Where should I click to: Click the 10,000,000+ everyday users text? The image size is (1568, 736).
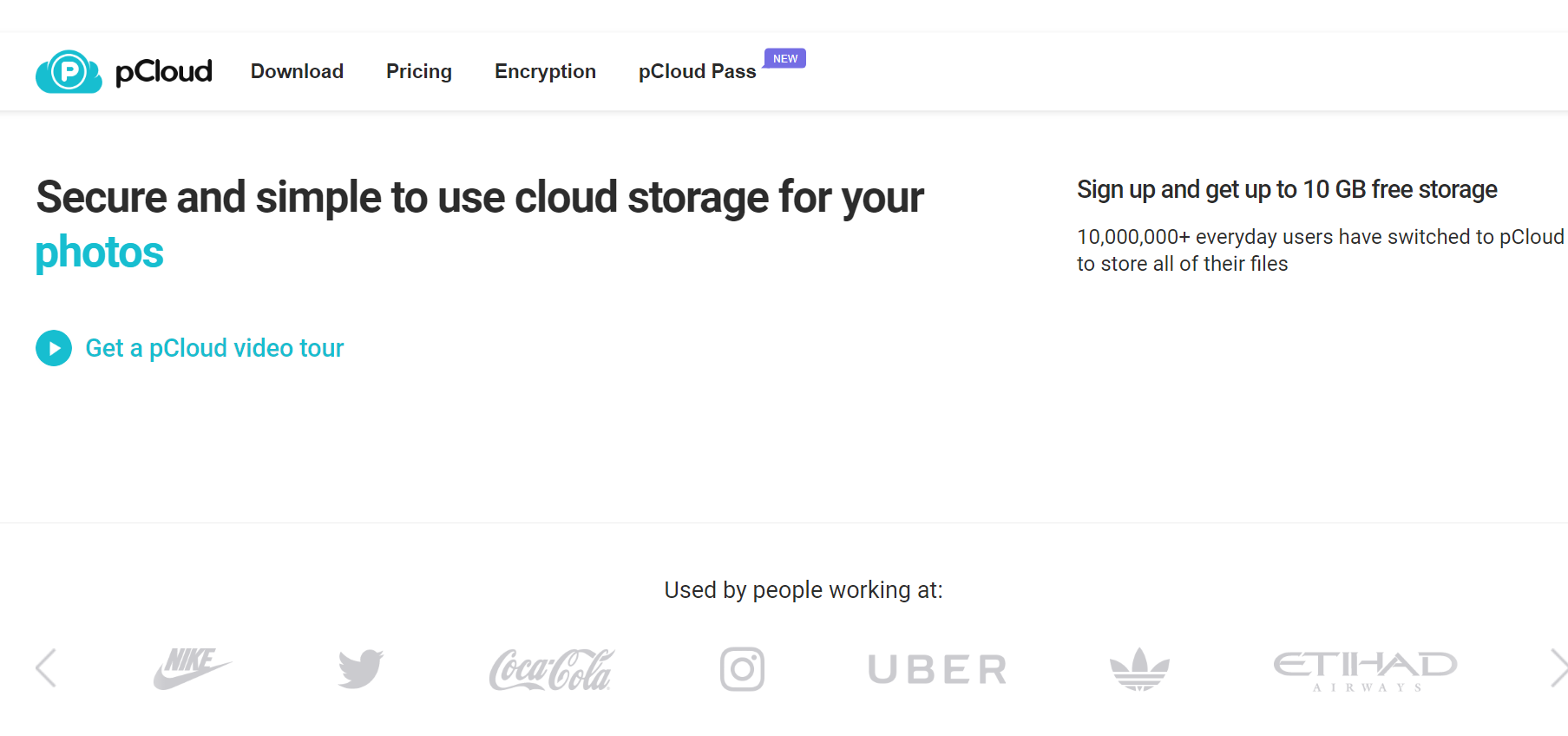[x=1320, y=250]
